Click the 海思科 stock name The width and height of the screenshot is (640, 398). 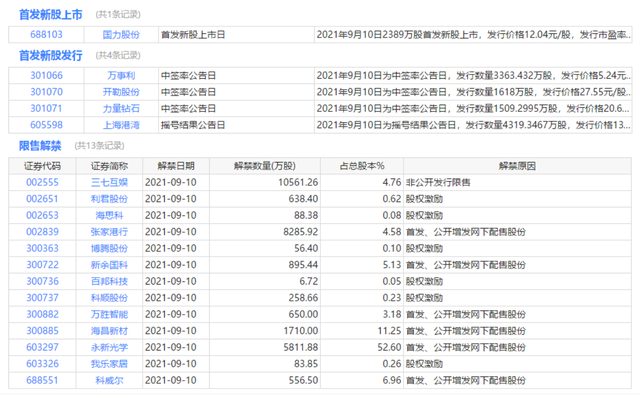click(109, 216)
